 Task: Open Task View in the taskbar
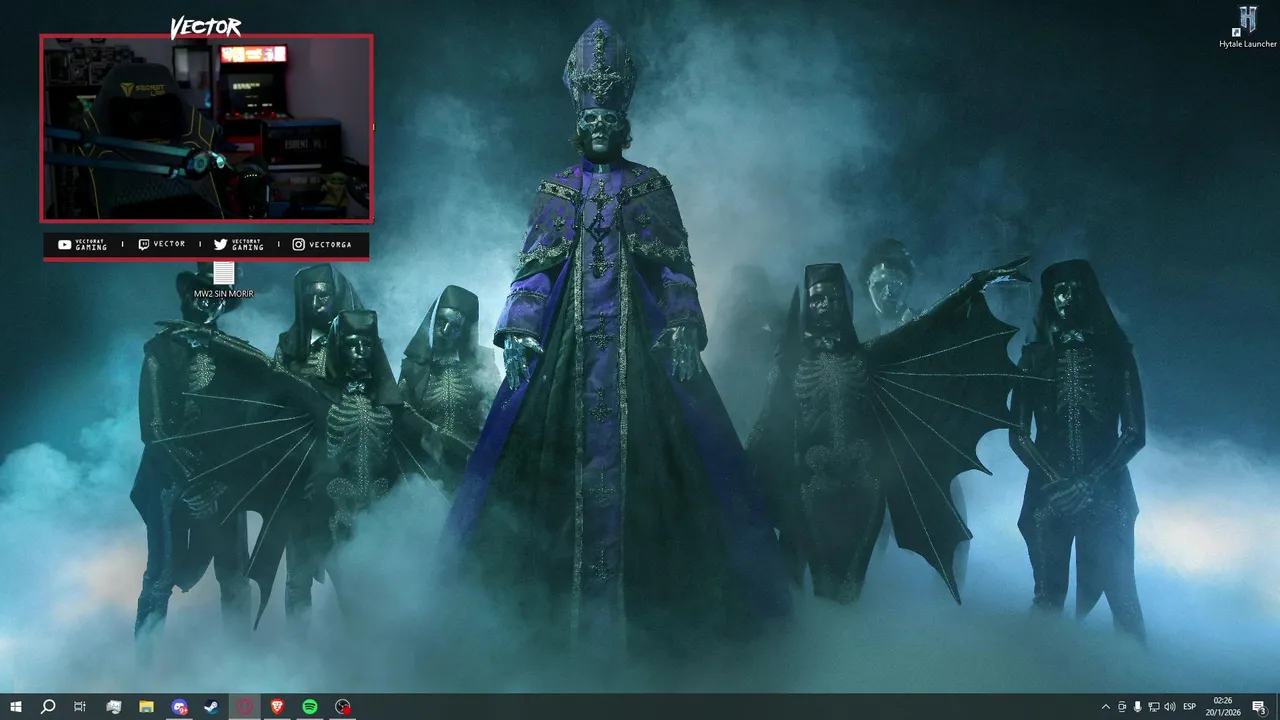[80, 707]
